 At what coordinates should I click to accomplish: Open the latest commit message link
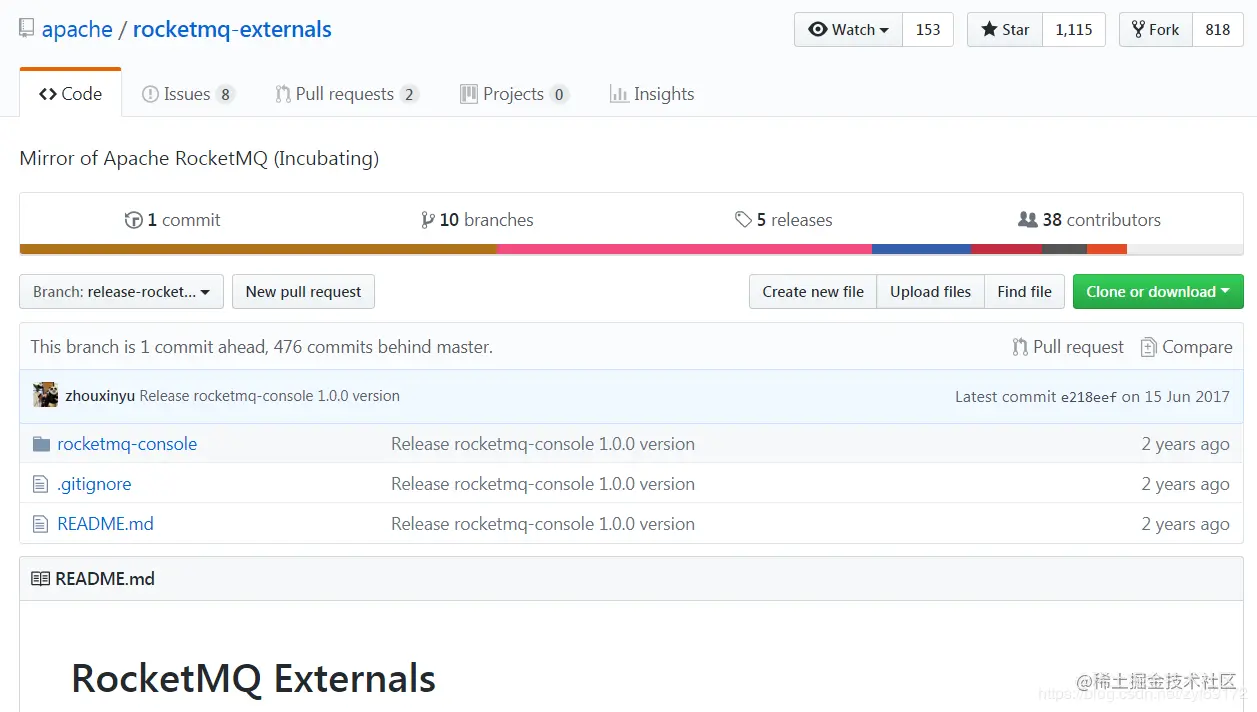(269, 396)
